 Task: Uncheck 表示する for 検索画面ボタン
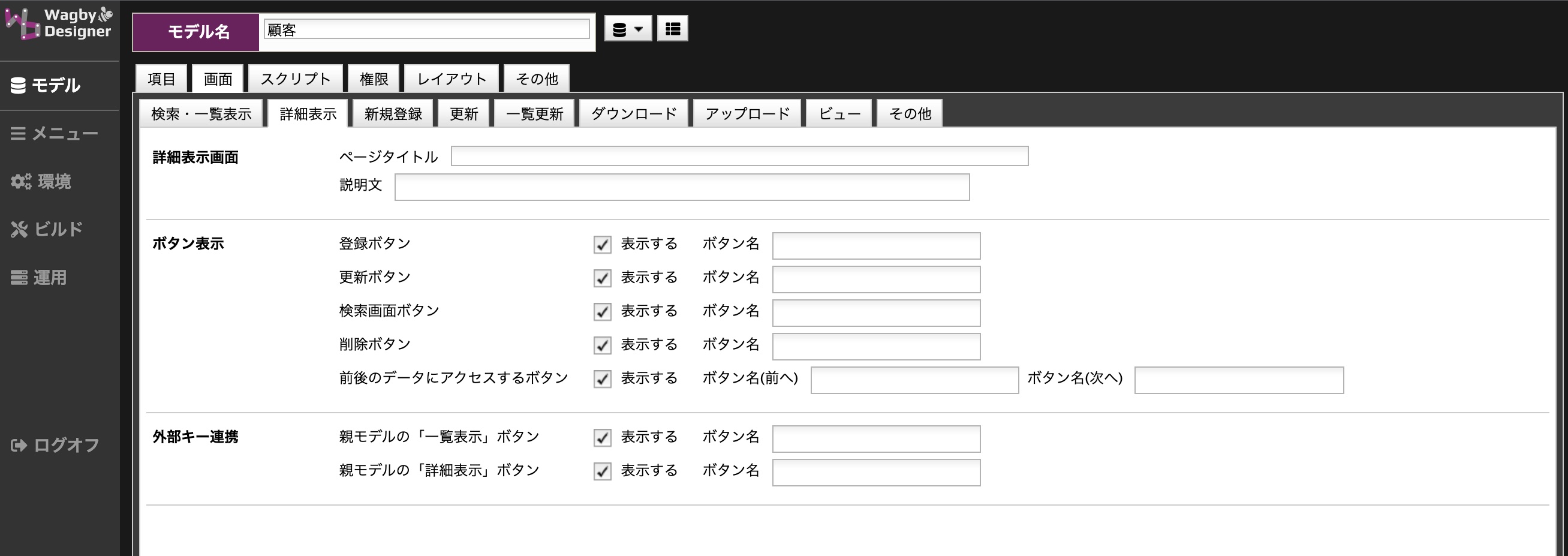point(602,312)
